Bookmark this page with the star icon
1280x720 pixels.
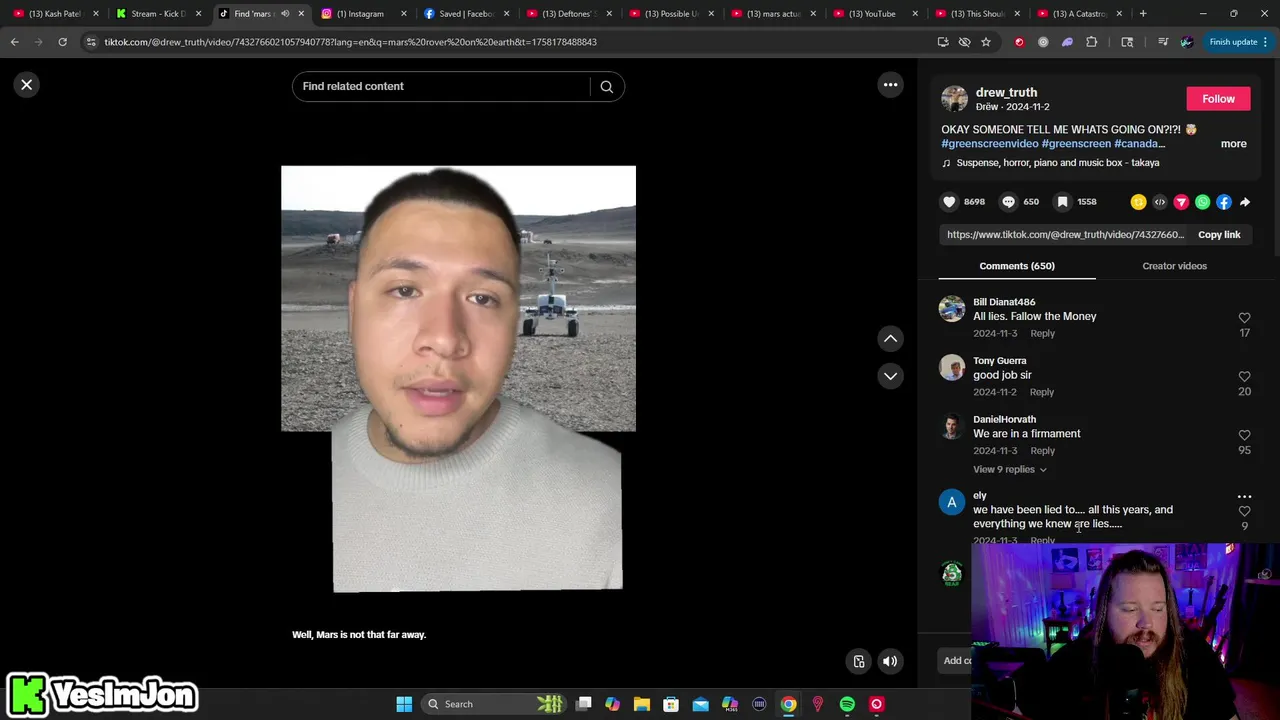click(985, 42)
